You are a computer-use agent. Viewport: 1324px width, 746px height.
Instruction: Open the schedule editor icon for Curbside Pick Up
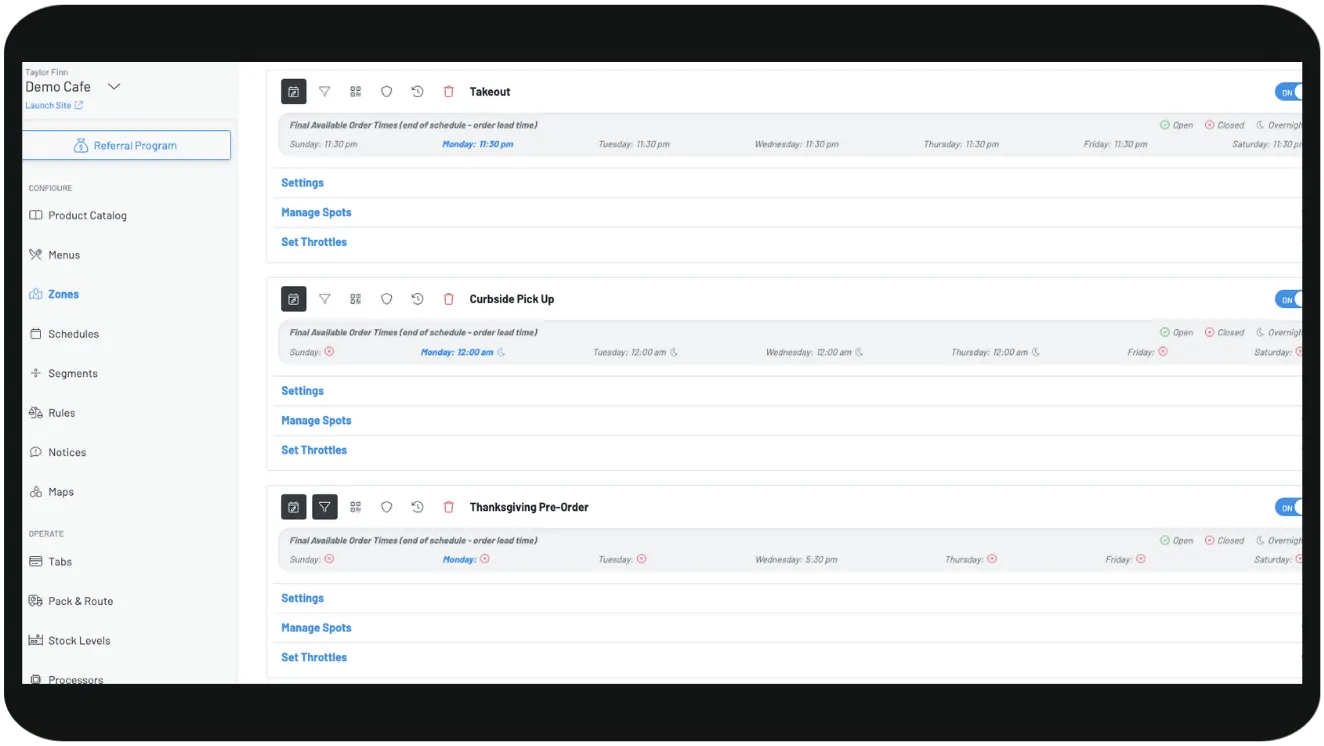pyautogui.click(x=294, y=299)
